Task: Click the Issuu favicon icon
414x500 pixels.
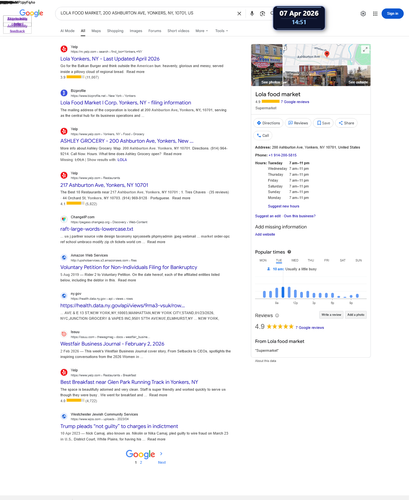Action: click(64, 334)
